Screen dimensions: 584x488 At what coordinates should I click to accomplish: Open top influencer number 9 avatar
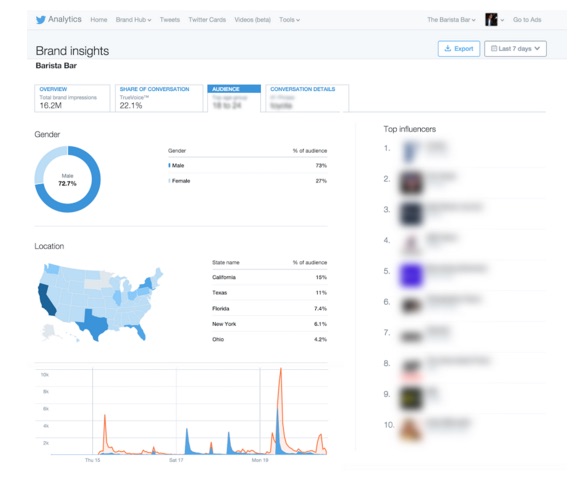click(411, 398)
